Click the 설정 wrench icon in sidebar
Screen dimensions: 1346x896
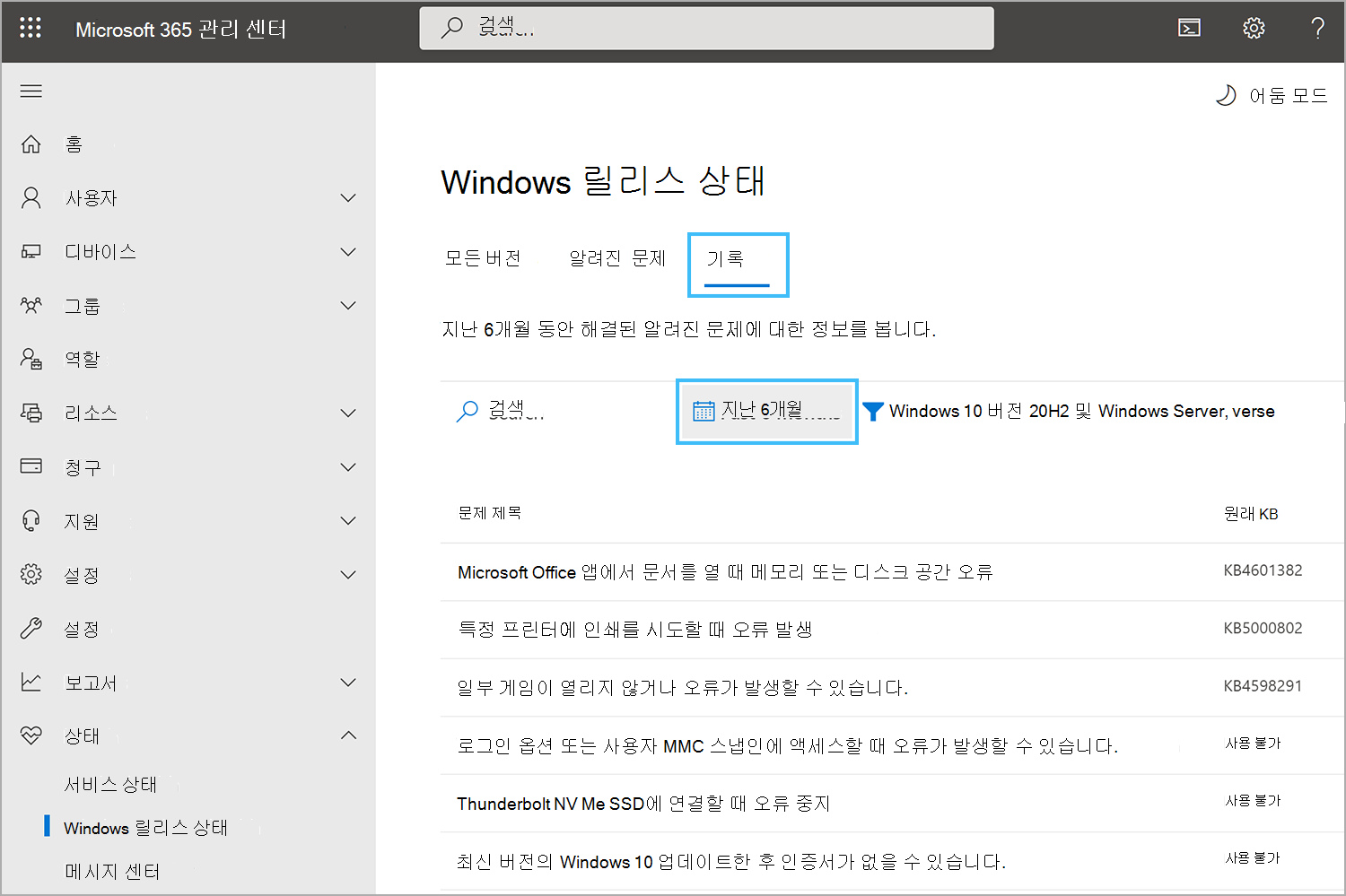coord(31,629)
